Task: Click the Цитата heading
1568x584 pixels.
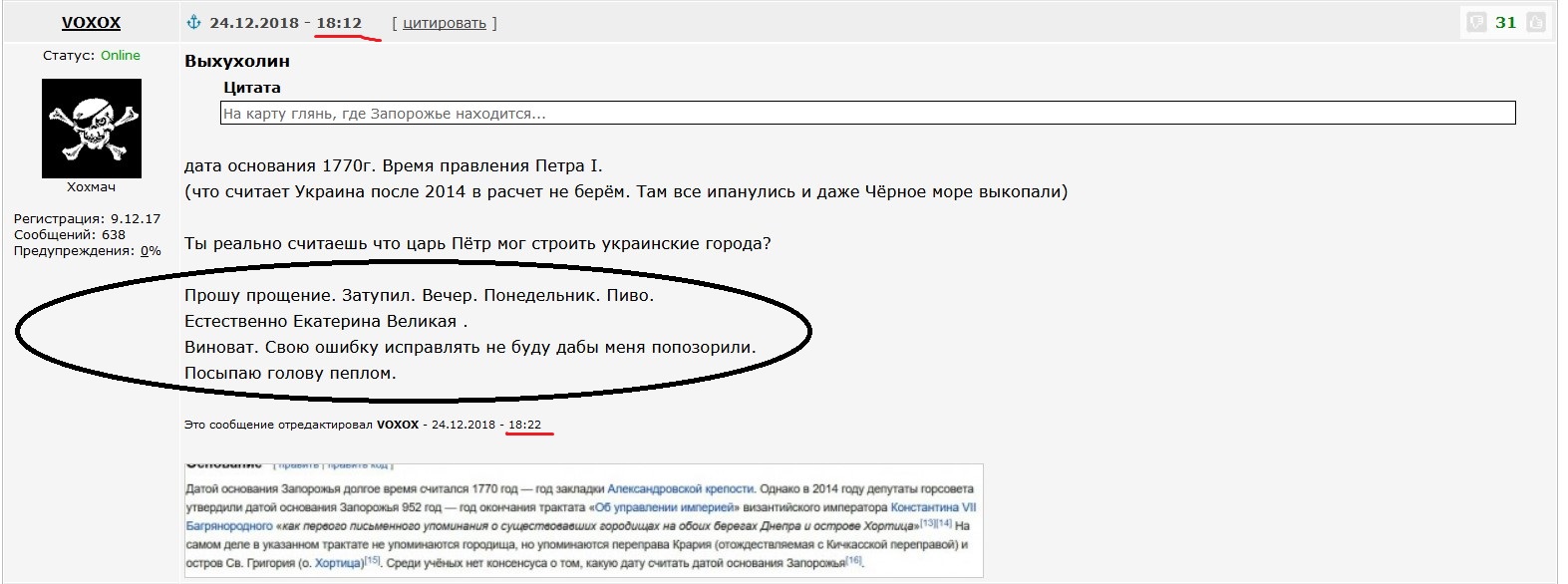Action: (252, 88)
